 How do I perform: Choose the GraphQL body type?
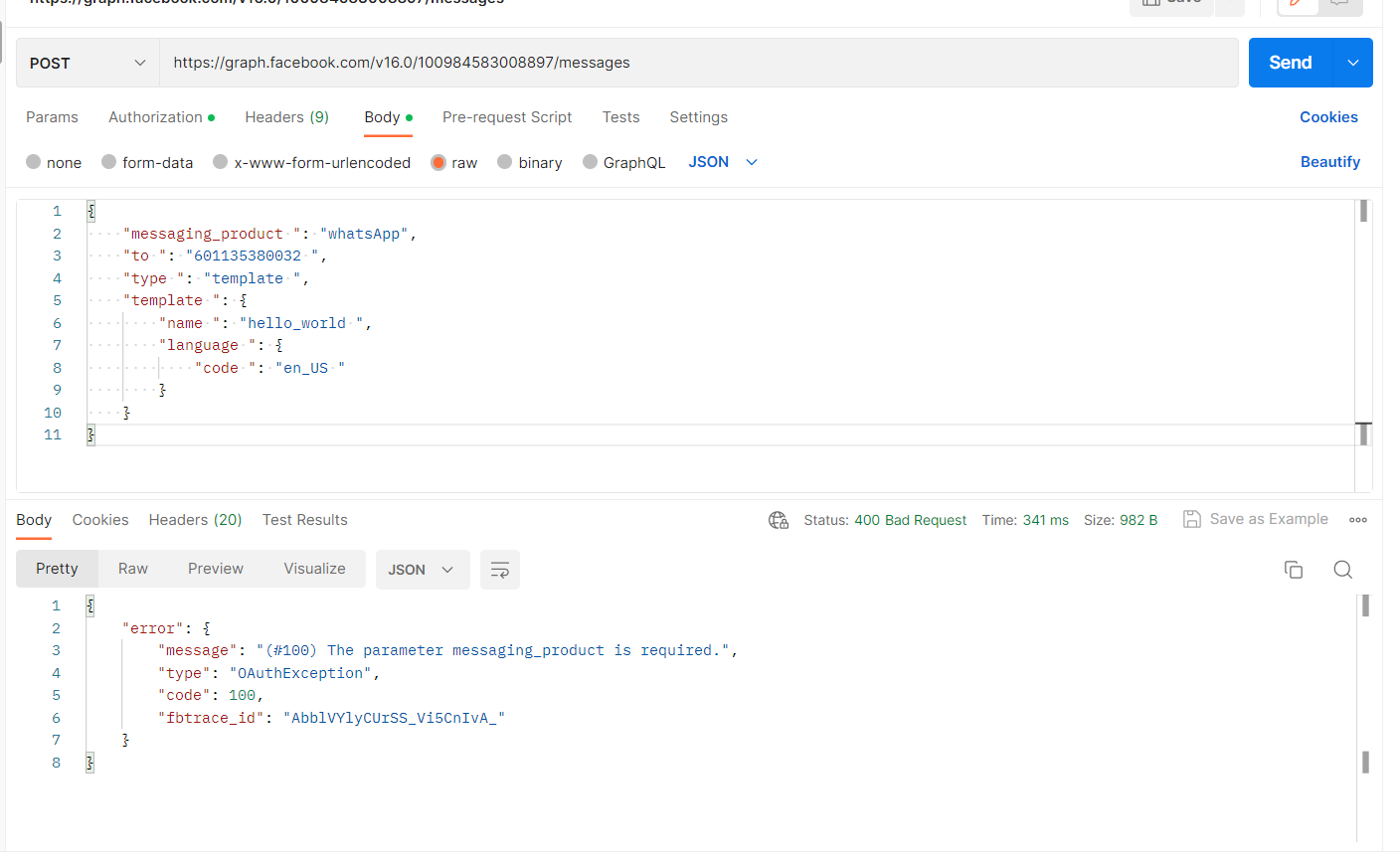(623, 162)
